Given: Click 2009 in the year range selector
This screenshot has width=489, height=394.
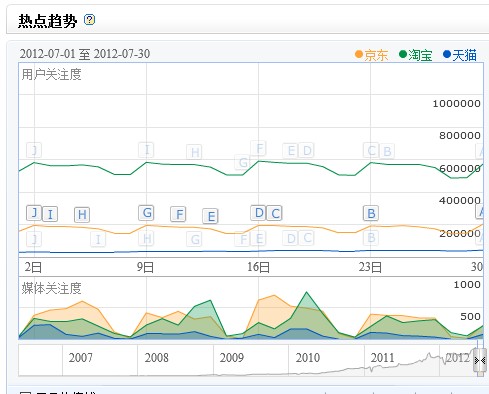Looking at the screenshot, I should tap(232, 358).
